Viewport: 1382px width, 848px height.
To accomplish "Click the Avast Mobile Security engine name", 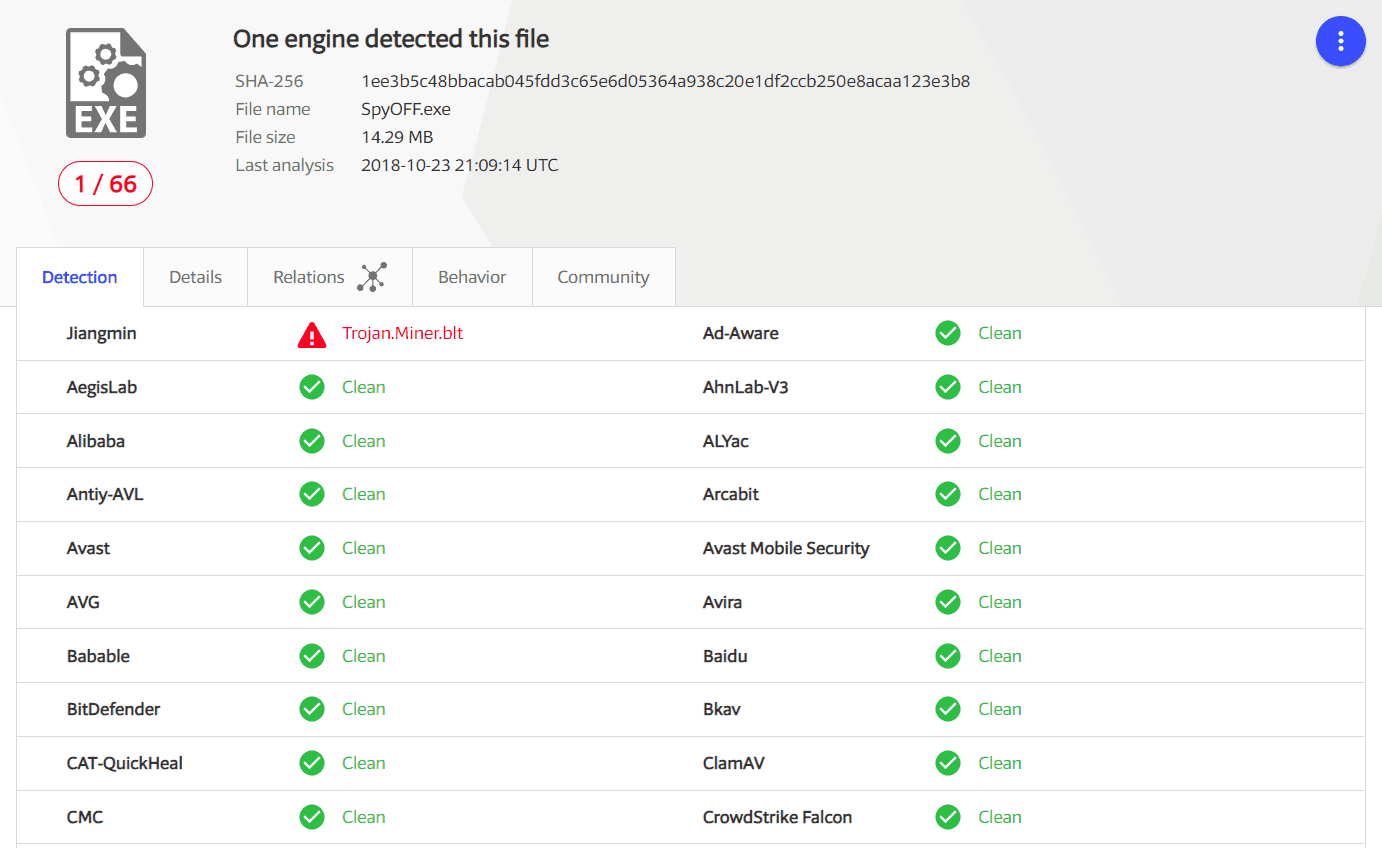I will [x=786, y=548].
